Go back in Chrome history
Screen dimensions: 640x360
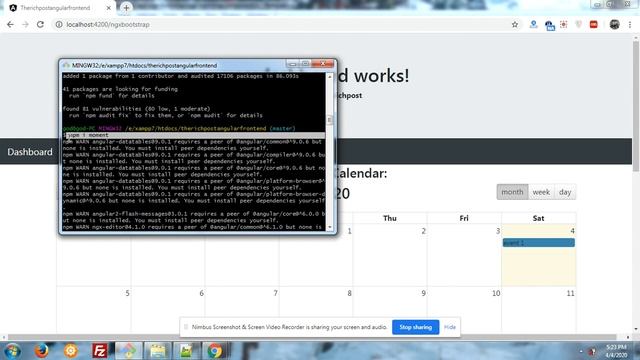pos(10,24)
